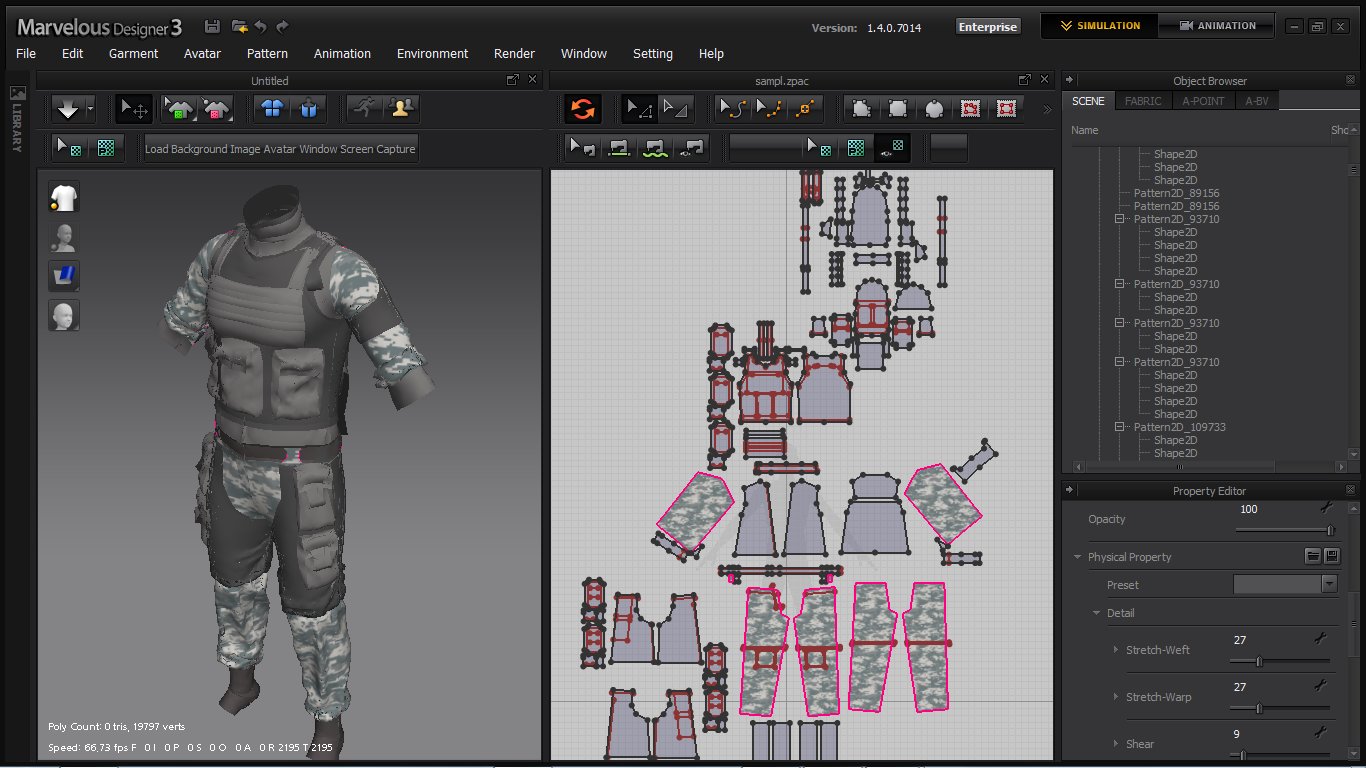The height and width of the screenshot is (768, 1366).
Task: Expand the Stretch-Weft property
Action: [1117, 650]
